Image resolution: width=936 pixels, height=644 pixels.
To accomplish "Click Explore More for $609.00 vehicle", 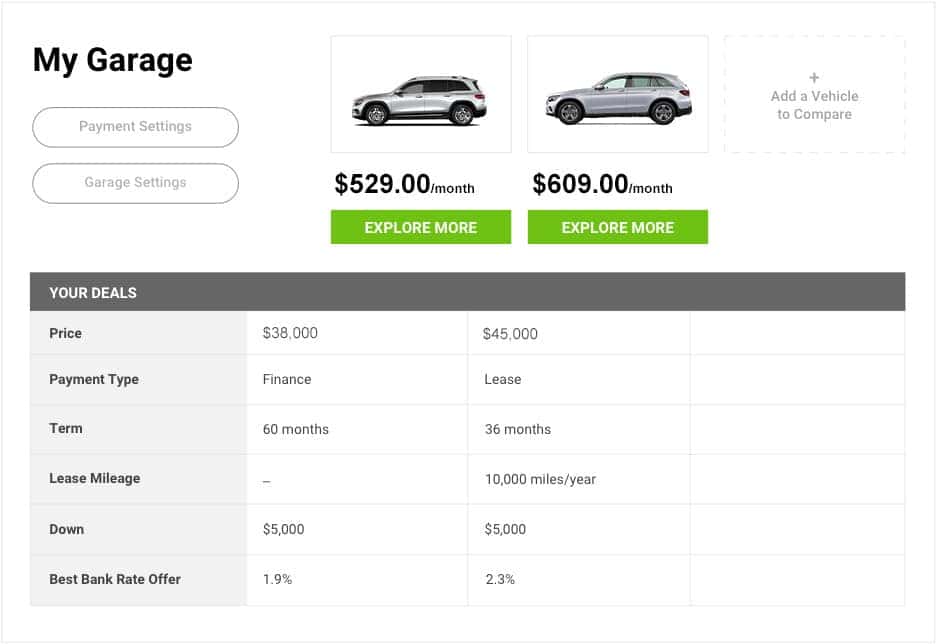I will click(618, 227).
